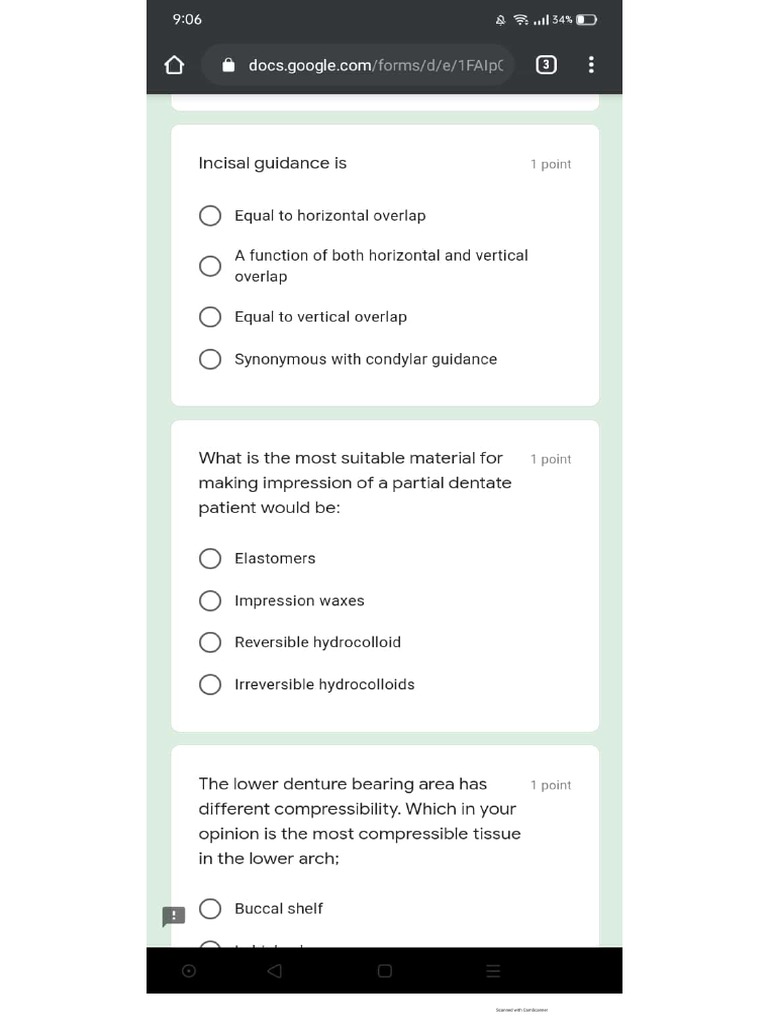Tap the padlock site security icon
Viewport: 768px width, 1024px height.
point(228,65)
